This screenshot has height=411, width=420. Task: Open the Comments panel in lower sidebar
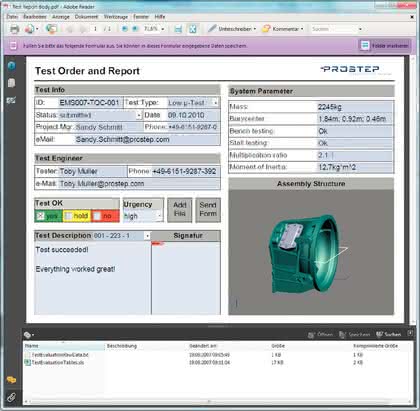(x=11, y=380)
